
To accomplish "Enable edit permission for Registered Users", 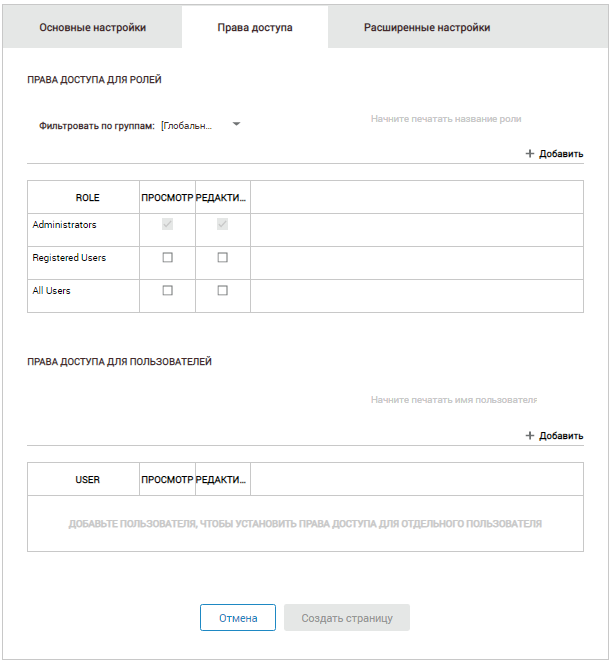I will point(222,258).
